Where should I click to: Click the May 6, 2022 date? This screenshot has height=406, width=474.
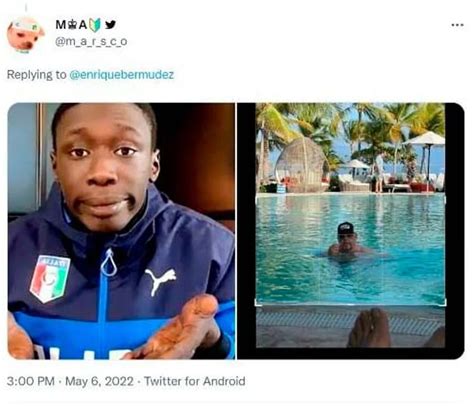point(99,381)
